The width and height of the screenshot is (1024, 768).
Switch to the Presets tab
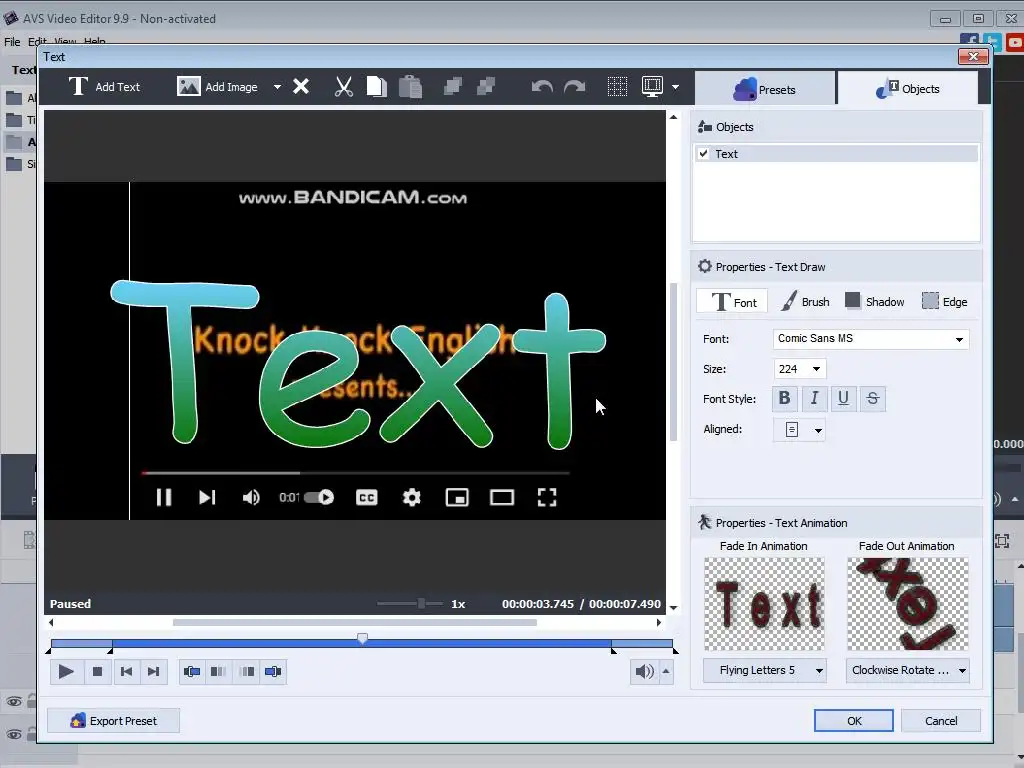pyautogui.click(x=764, y=89)
